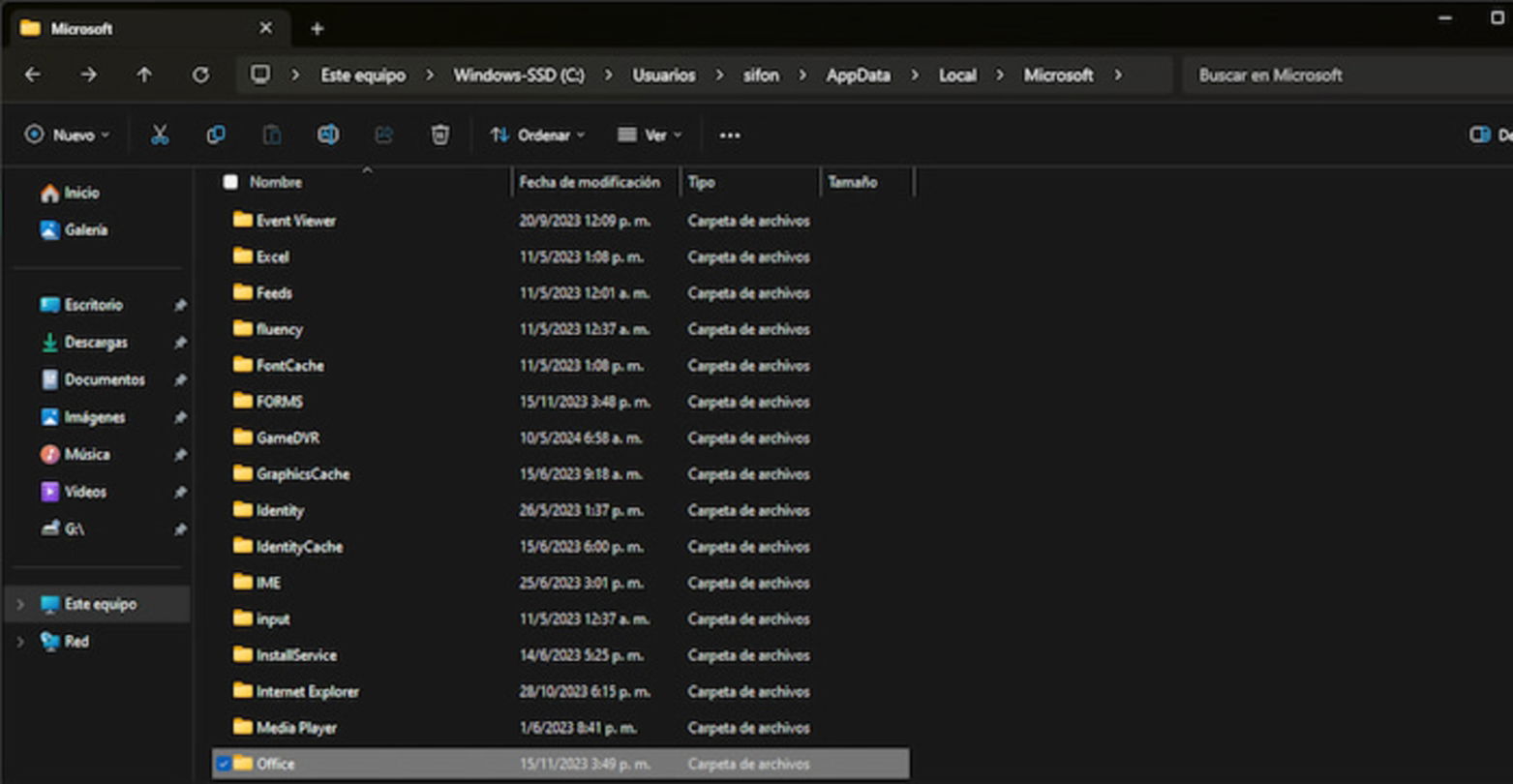This screenshot has height=784, width=1513.
Task: Navigate to sifon breadcrumb
Action: coord(761,75)
